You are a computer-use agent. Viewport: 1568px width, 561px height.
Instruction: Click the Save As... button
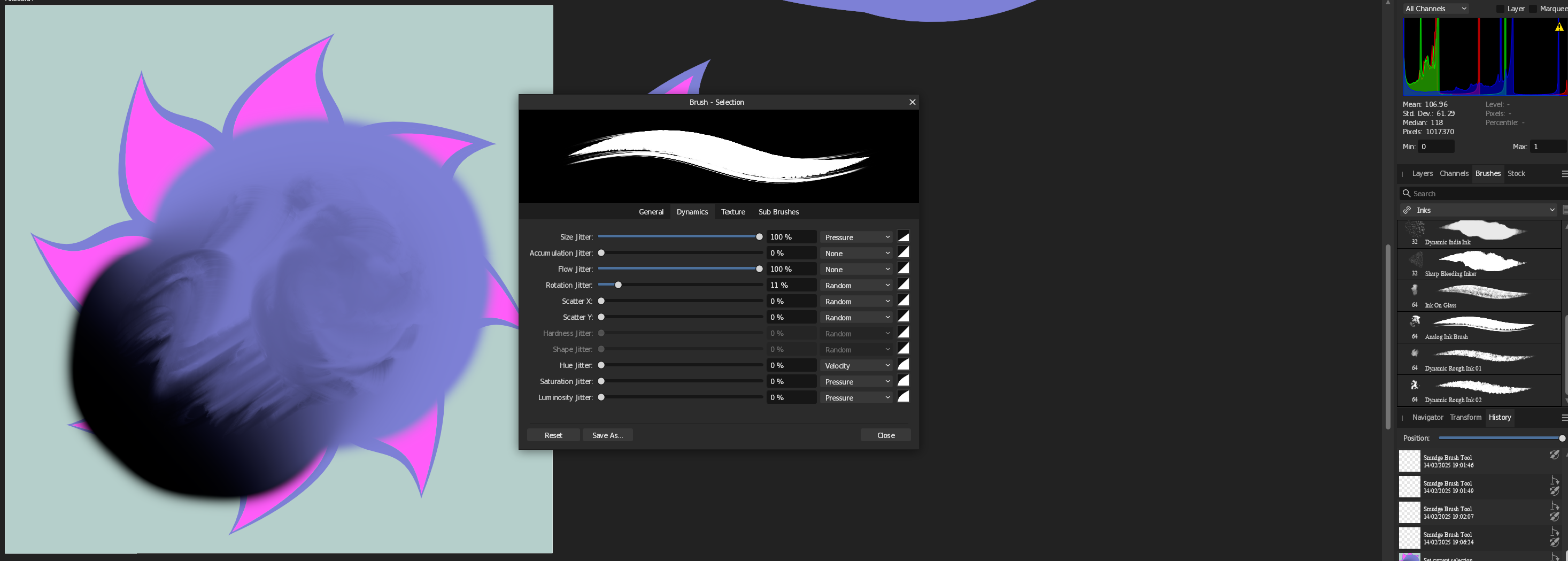[x=607, y=435]
